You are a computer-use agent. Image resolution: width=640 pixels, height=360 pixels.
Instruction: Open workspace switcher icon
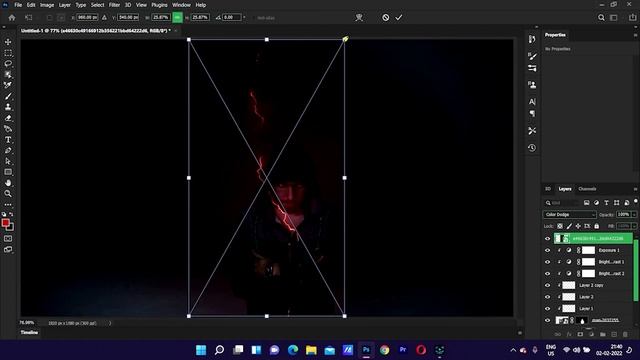click(613, 18)
